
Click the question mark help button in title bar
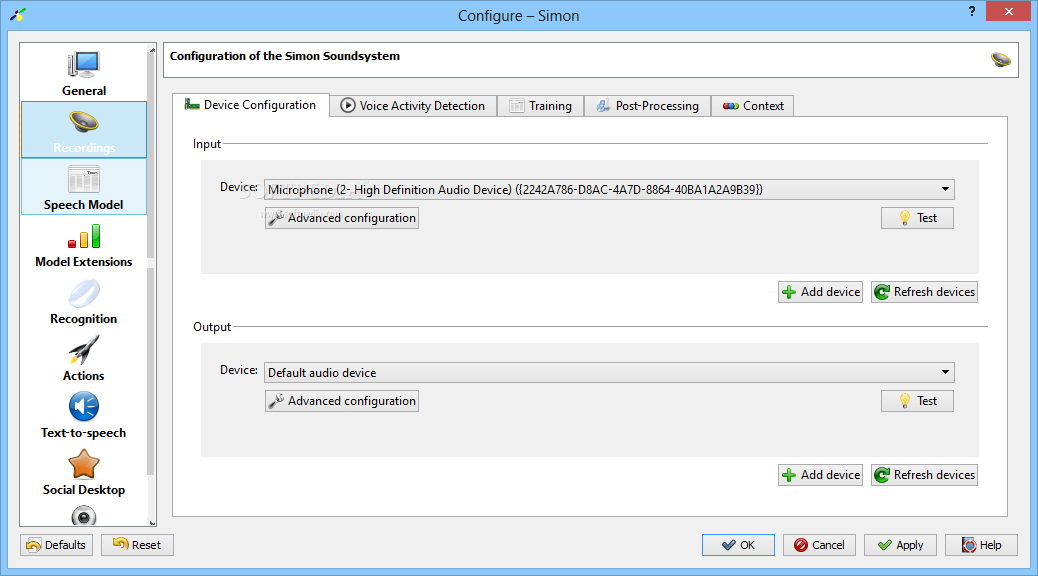click(x=972, y=11)
